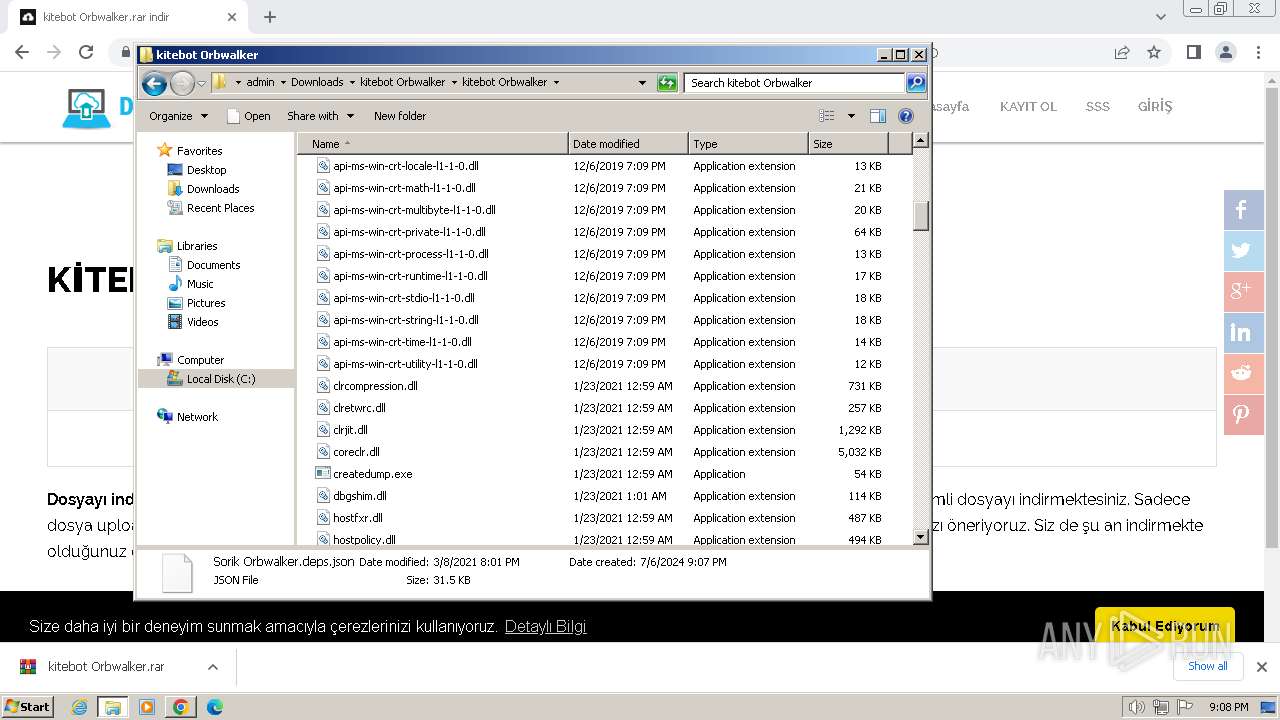Viewport: 1280px width, 720px height.
Task: Click New folder in Explorer toolbar
Action: click(x=400, y=116)
